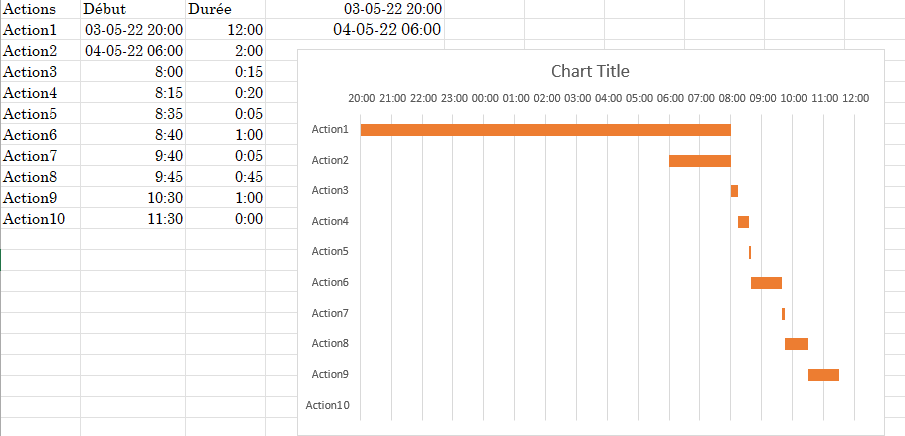Image resolution: width=905 pixels, height=436 pixels.
Task: Select the Action2 bar in Gantt chart
Action: (x=700, y=161)
